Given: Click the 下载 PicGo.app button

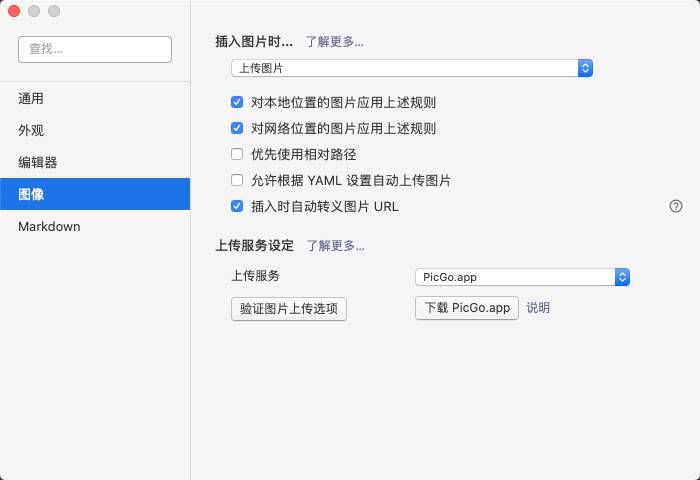Looking at the screenshot, I should (467, 308).
